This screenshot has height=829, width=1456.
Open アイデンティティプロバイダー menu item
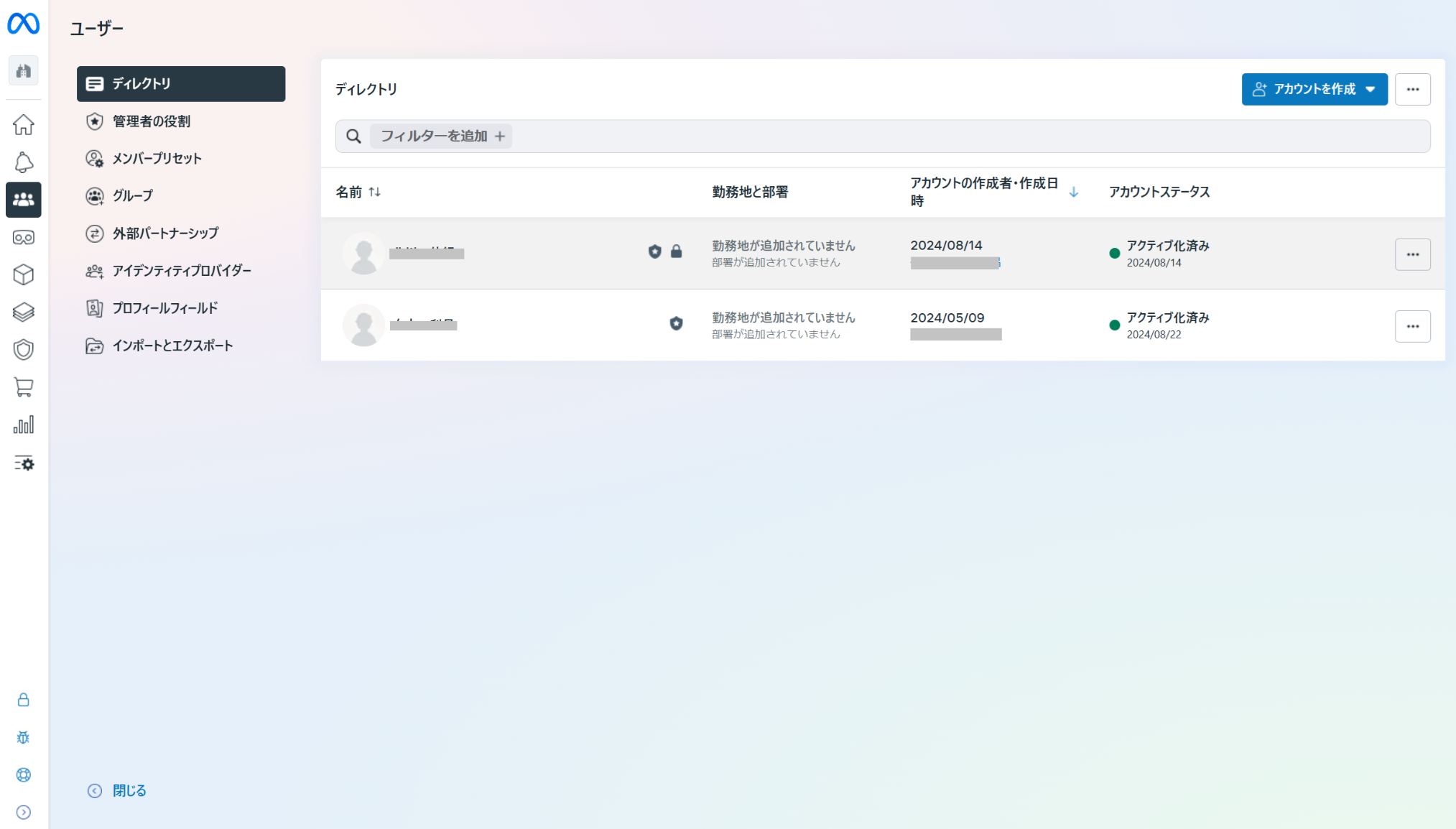181,271
